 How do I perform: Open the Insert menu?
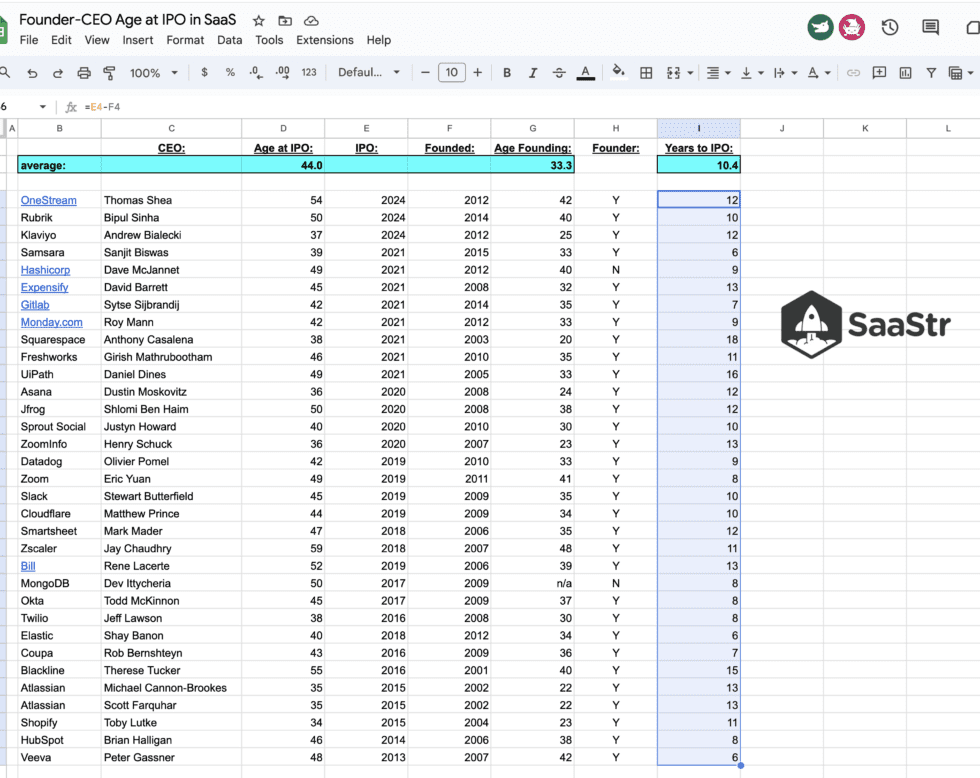(x=138, y=40)
